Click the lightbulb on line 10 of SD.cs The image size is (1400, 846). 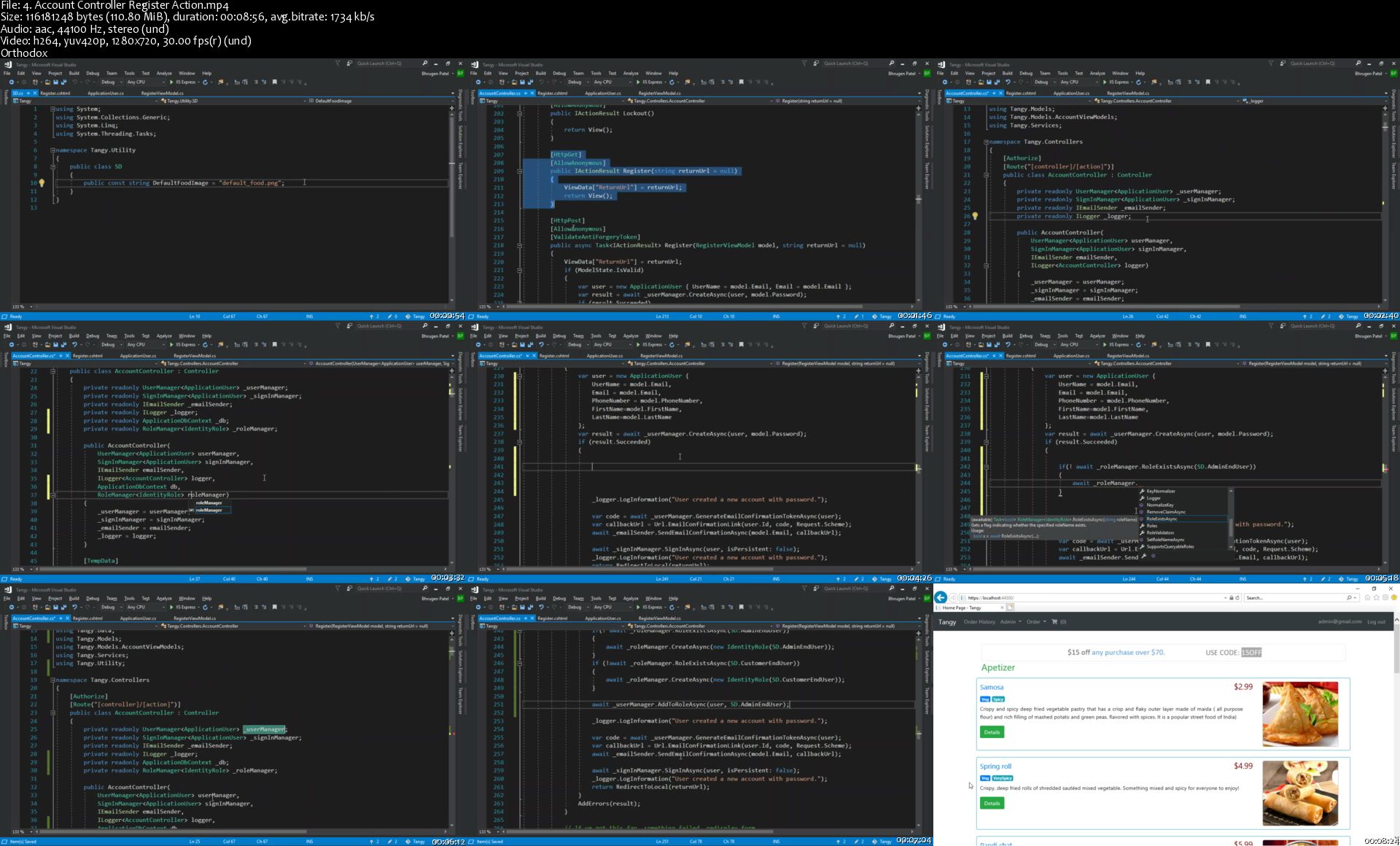[x=42, y=183]
